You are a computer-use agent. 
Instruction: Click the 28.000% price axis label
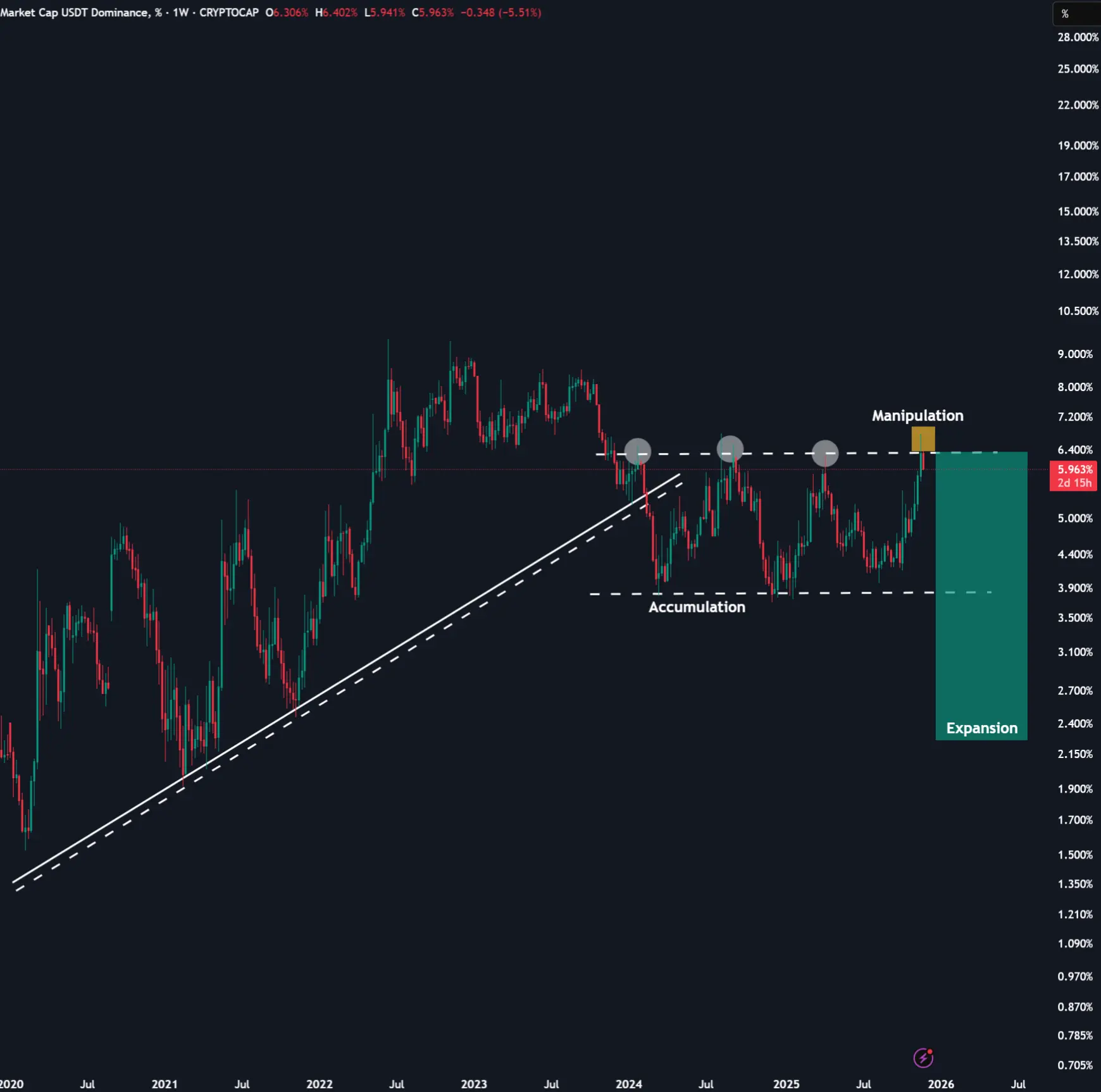coord(1078,37)
